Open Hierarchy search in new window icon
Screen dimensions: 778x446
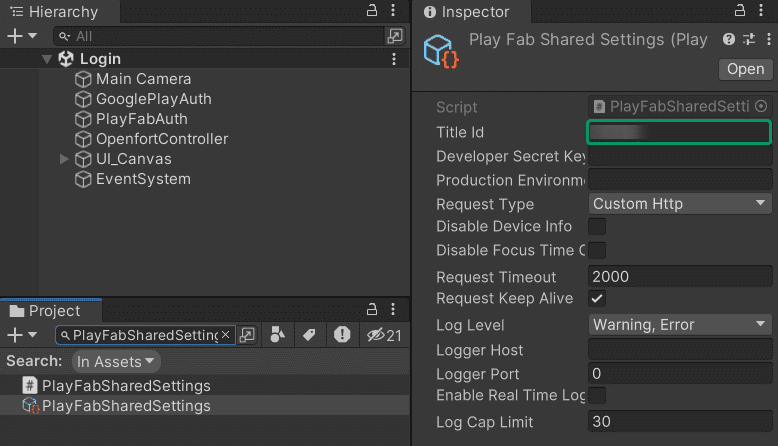click(395, 36)
